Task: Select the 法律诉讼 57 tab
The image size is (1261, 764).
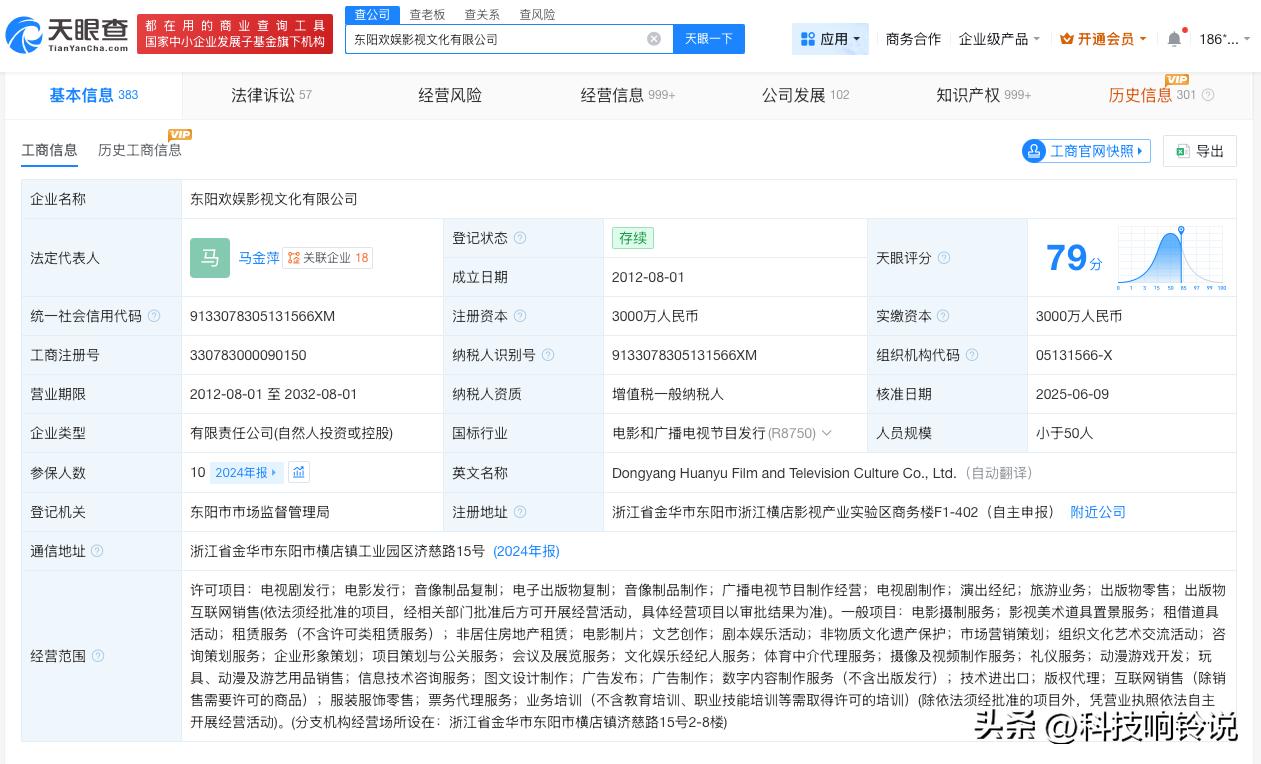Action: click(272, 95)
